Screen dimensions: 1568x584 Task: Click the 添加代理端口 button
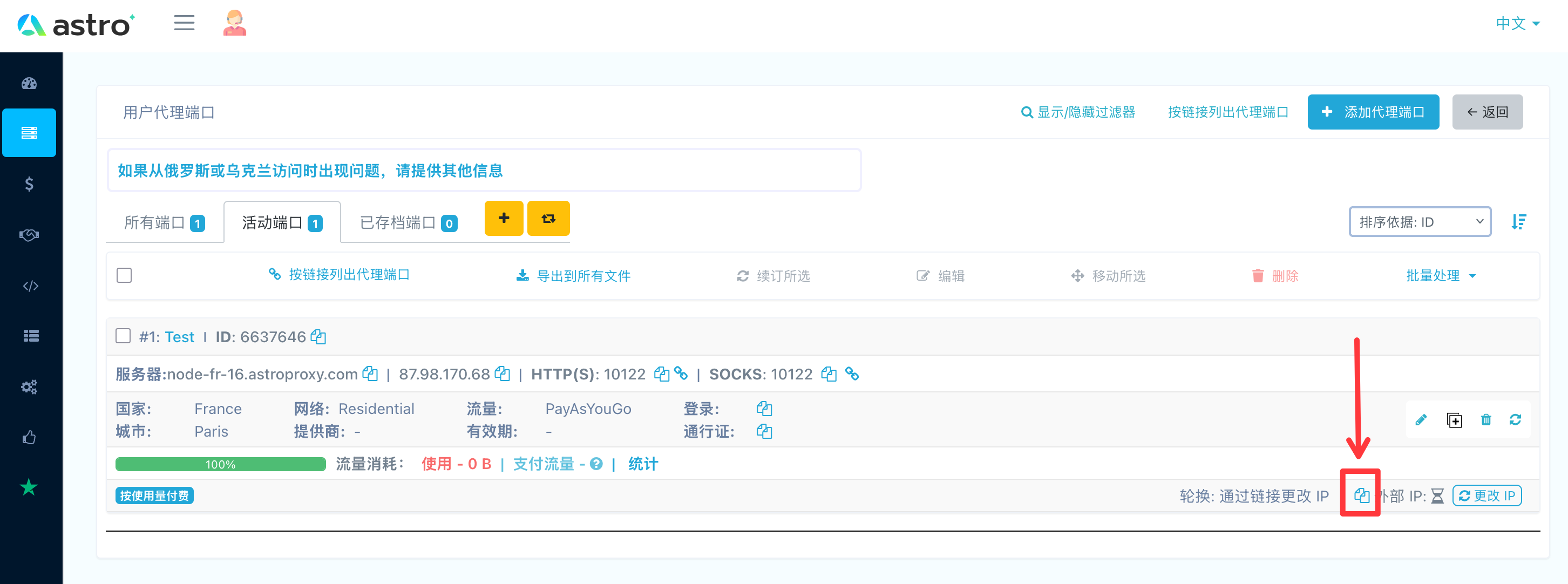[x=1373, y=112]
